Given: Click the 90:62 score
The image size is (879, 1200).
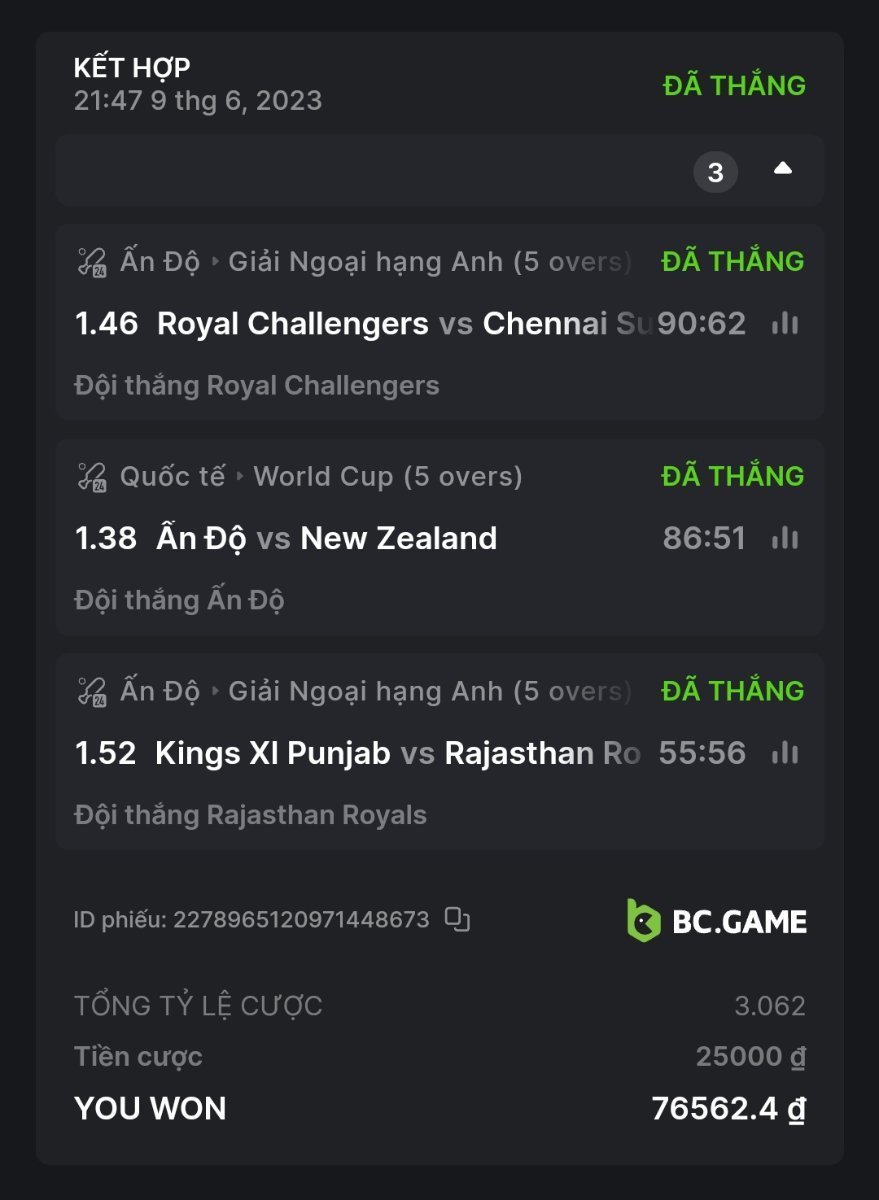Looking at the screenshot, I should (703, 324).
